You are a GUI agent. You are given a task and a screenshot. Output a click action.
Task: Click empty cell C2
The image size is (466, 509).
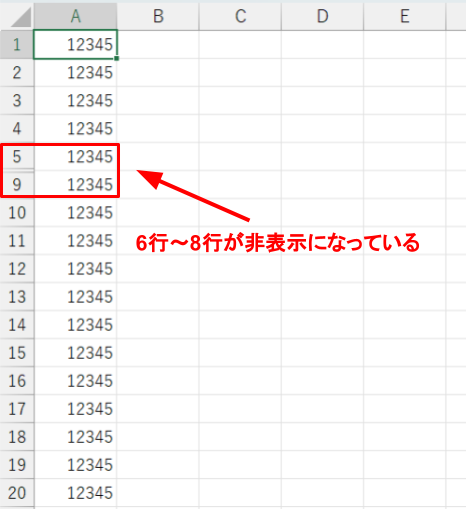click(x=240, y=73)
